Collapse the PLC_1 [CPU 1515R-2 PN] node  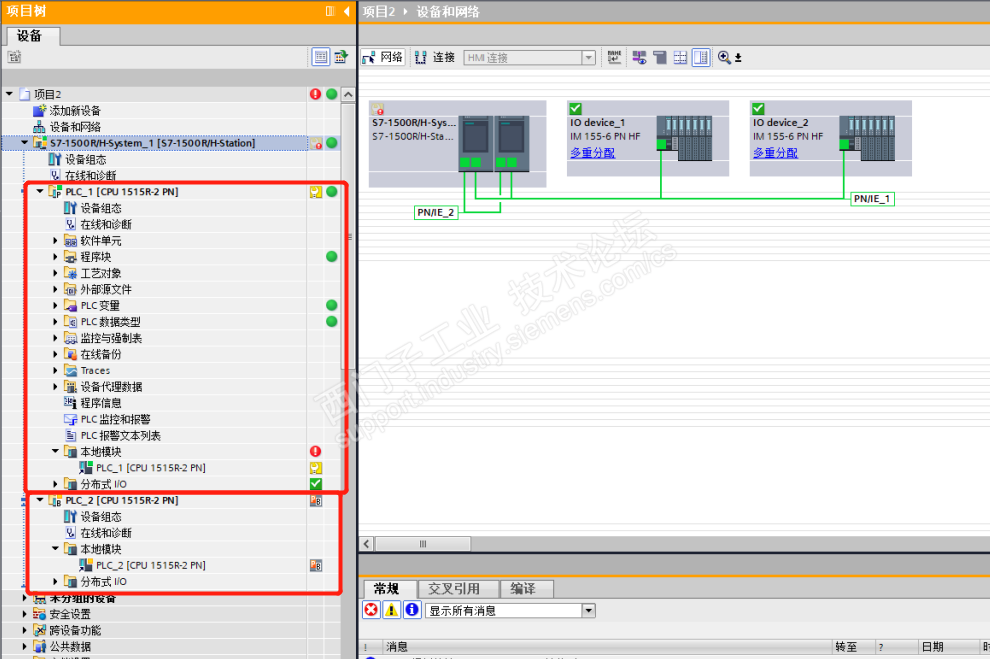point(40,191)
